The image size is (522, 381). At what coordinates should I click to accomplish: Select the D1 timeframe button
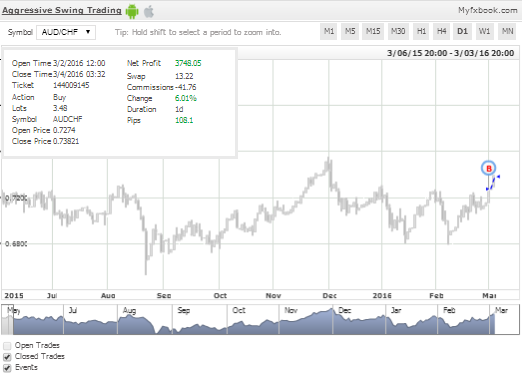point(462,32)
